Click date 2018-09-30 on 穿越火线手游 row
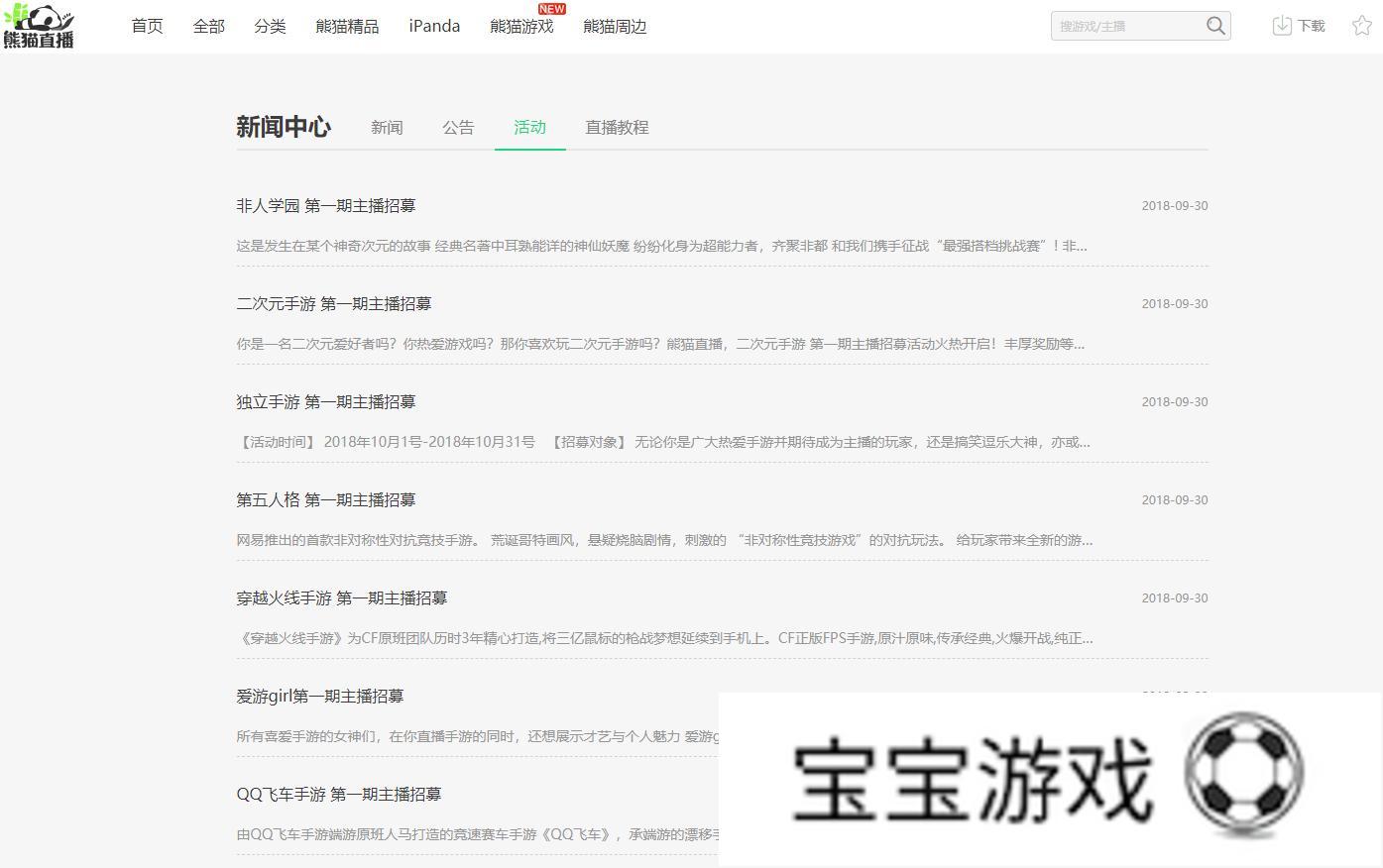 pos(1175,598)
